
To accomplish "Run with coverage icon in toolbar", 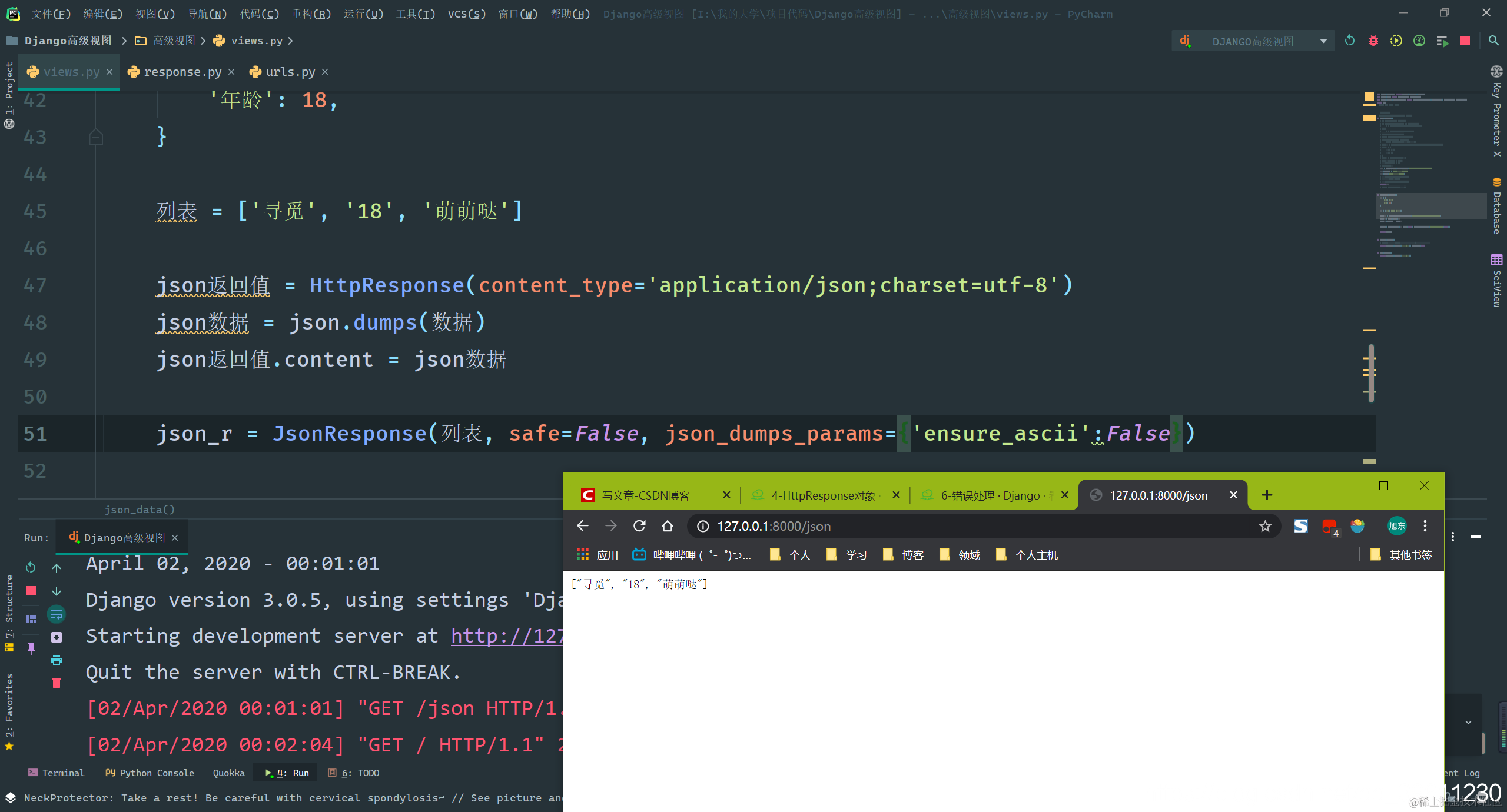I will (x=1396, y=41).
